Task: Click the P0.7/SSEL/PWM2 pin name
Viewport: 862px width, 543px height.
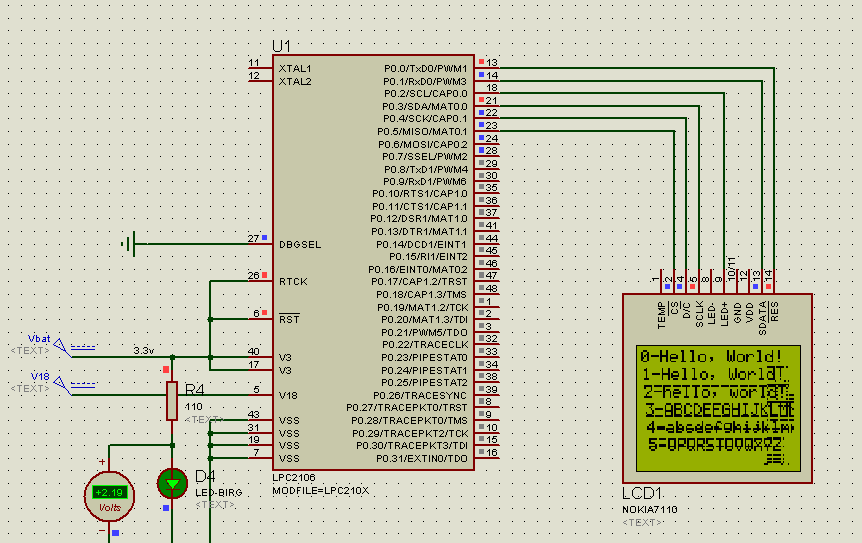Action: (425, 157)
